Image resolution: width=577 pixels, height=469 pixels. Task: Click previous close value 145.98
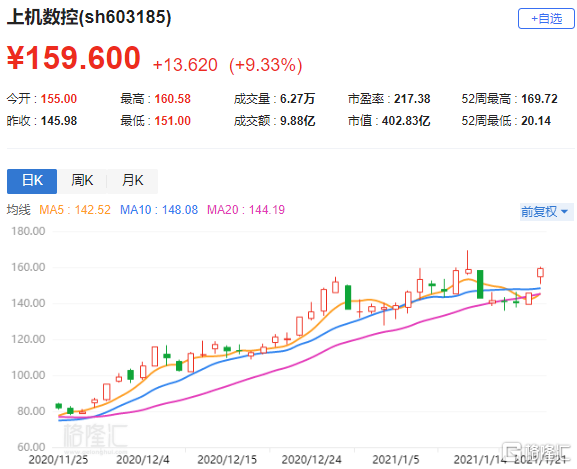(59, 121)
